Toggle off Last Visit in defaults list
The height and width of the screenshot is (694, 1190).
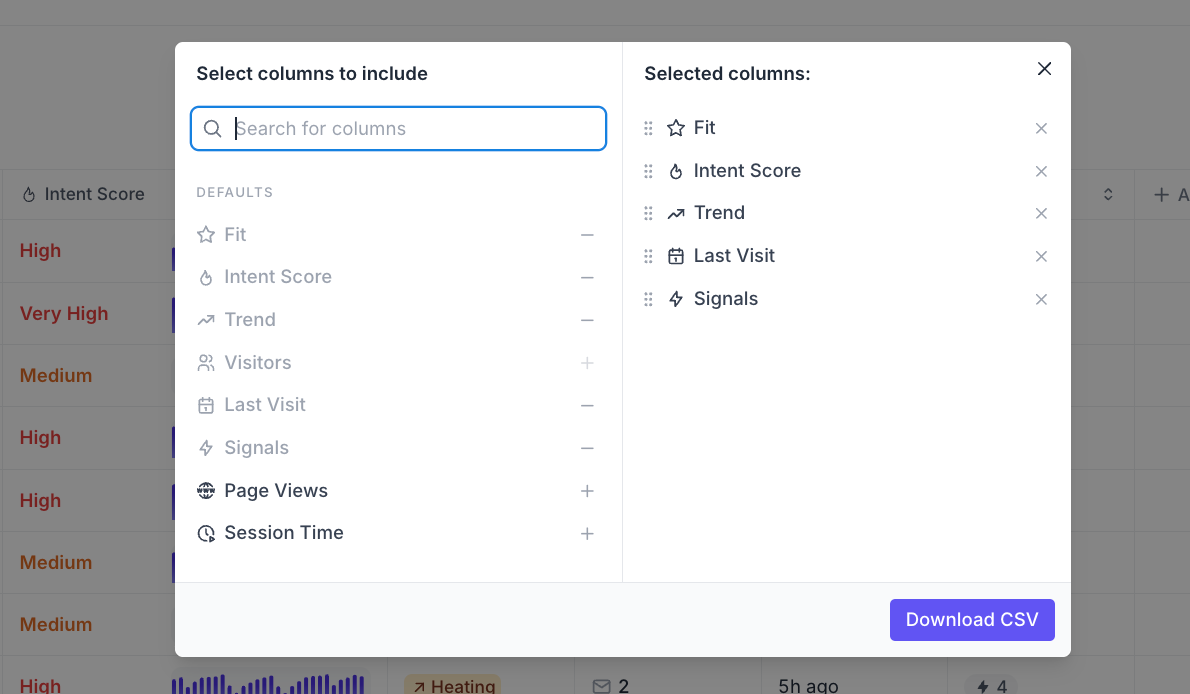point(587,405)
